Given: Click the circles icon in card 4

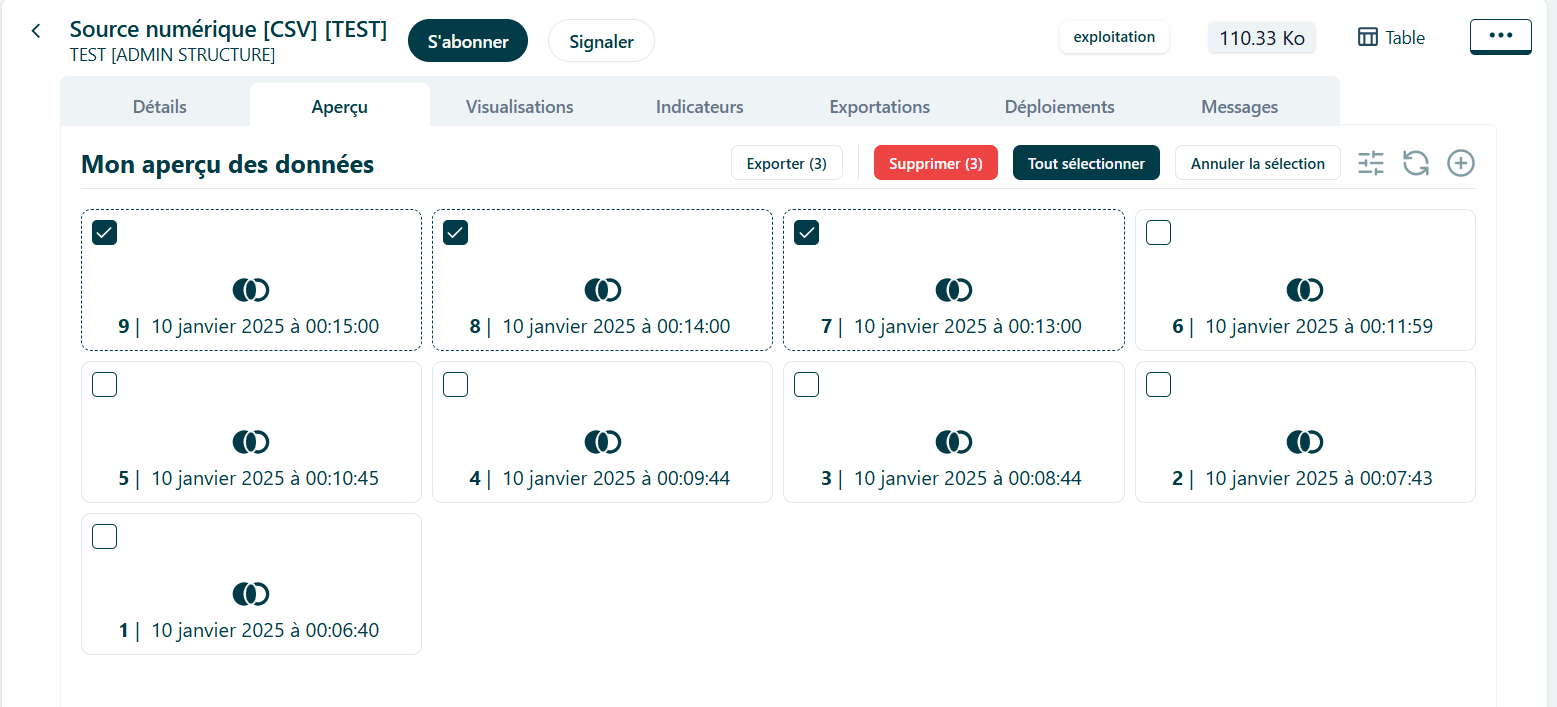Looking at the screenshot, I should [603, 442].
